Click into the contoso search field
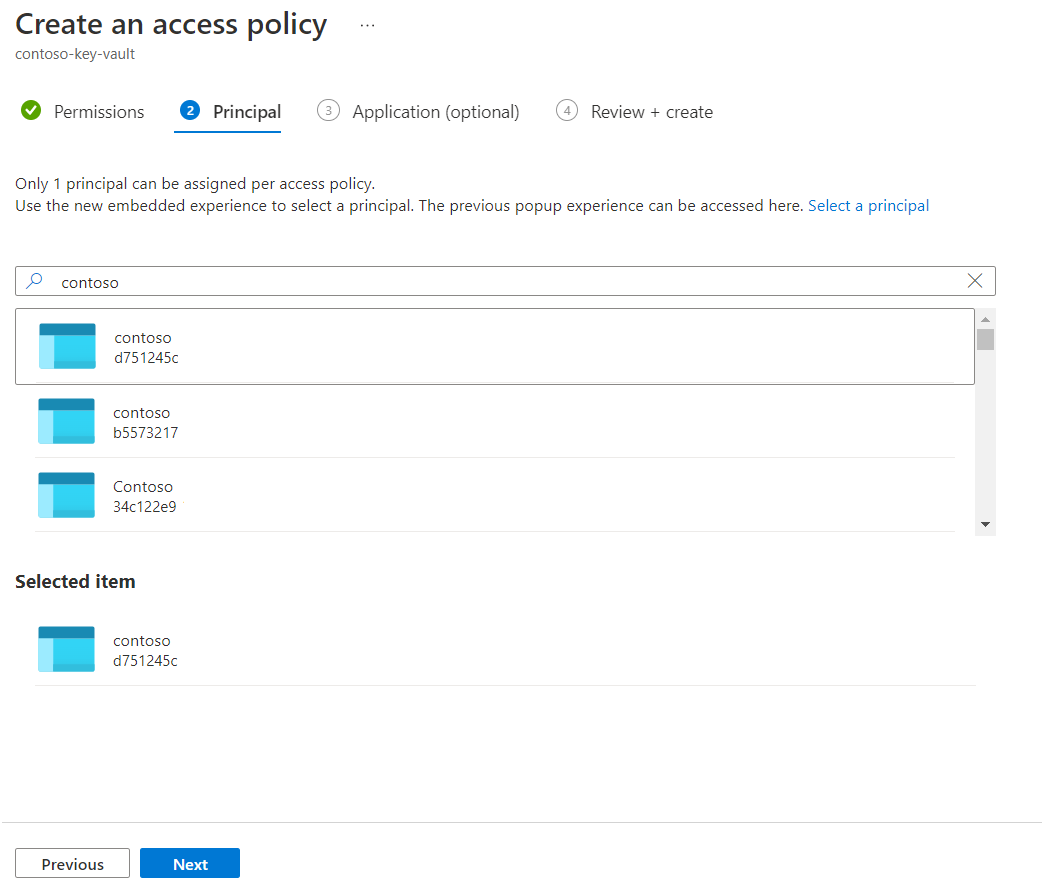The width and height of the screenshot is (1044, 891). pyautogui.click(x=505, y=281)
